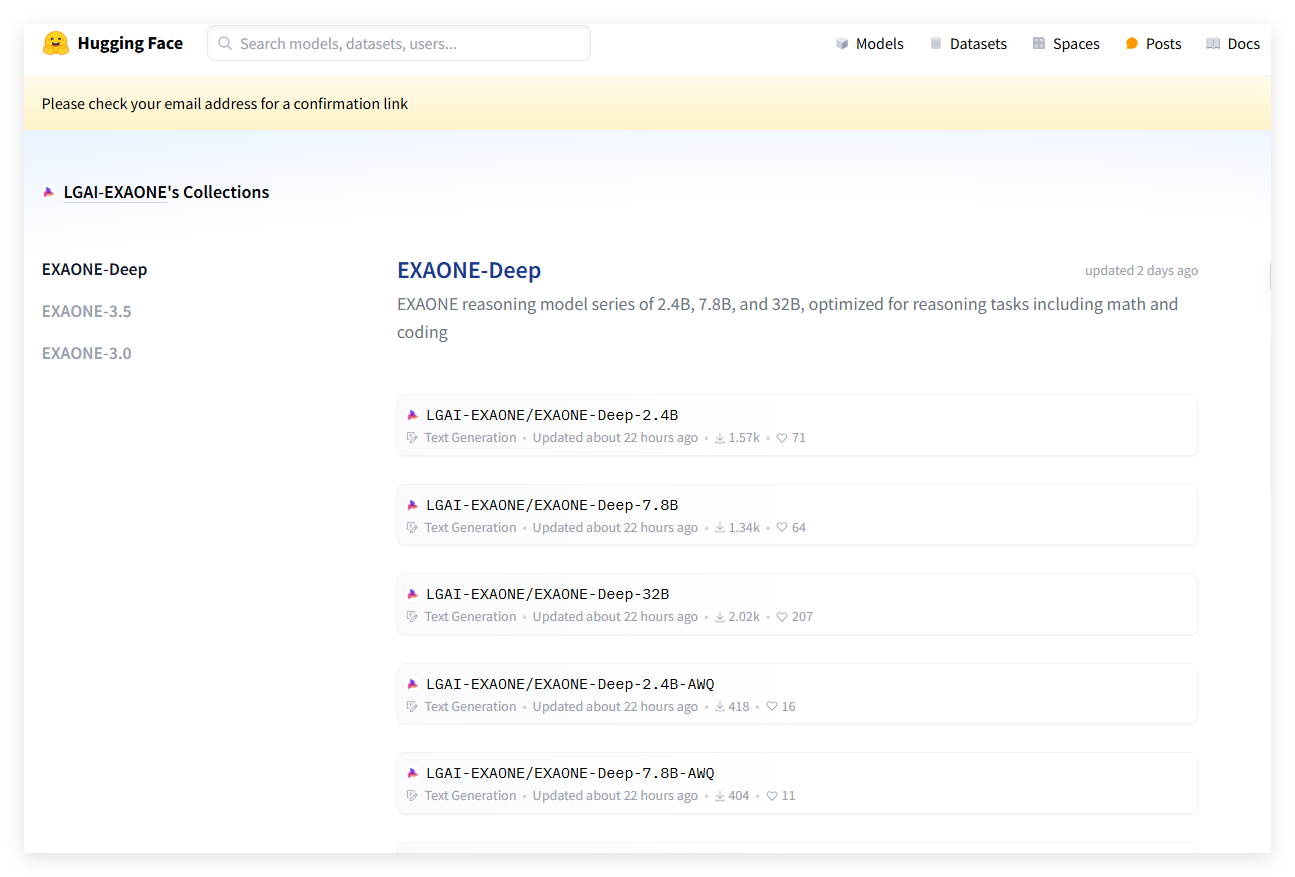Select the EXAONE-3.0 collection in sidebar
Screen dimensions: 1295x877
click(87, 354)
